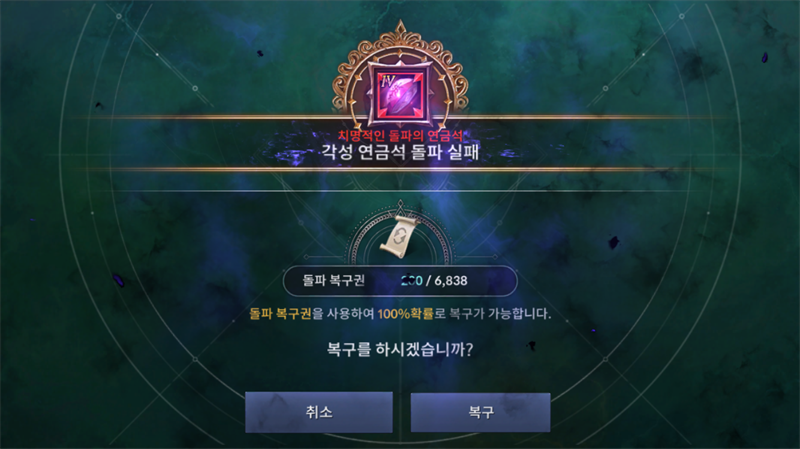Click the diamond tip atop the scroll emblem
800x449 pixels.
[x=401, y=205]
